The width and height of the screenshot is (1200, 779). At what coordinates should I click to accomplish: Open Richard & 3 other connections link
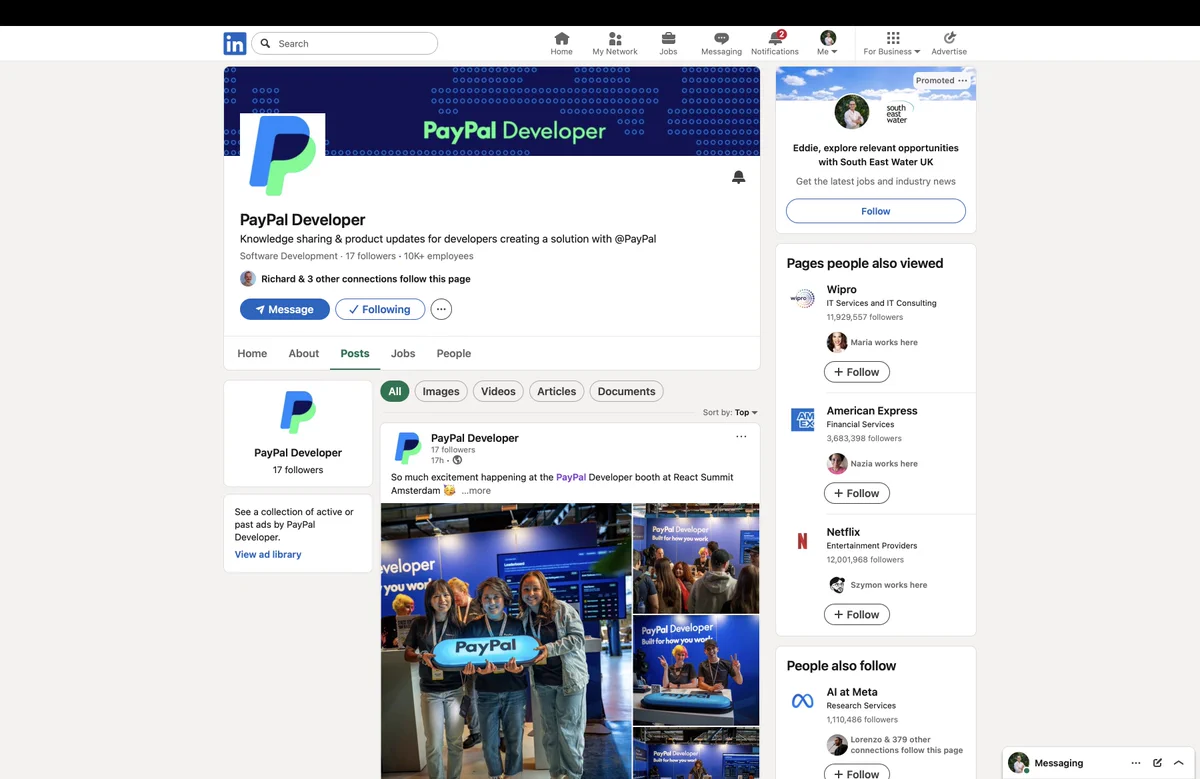click(366, 279)
